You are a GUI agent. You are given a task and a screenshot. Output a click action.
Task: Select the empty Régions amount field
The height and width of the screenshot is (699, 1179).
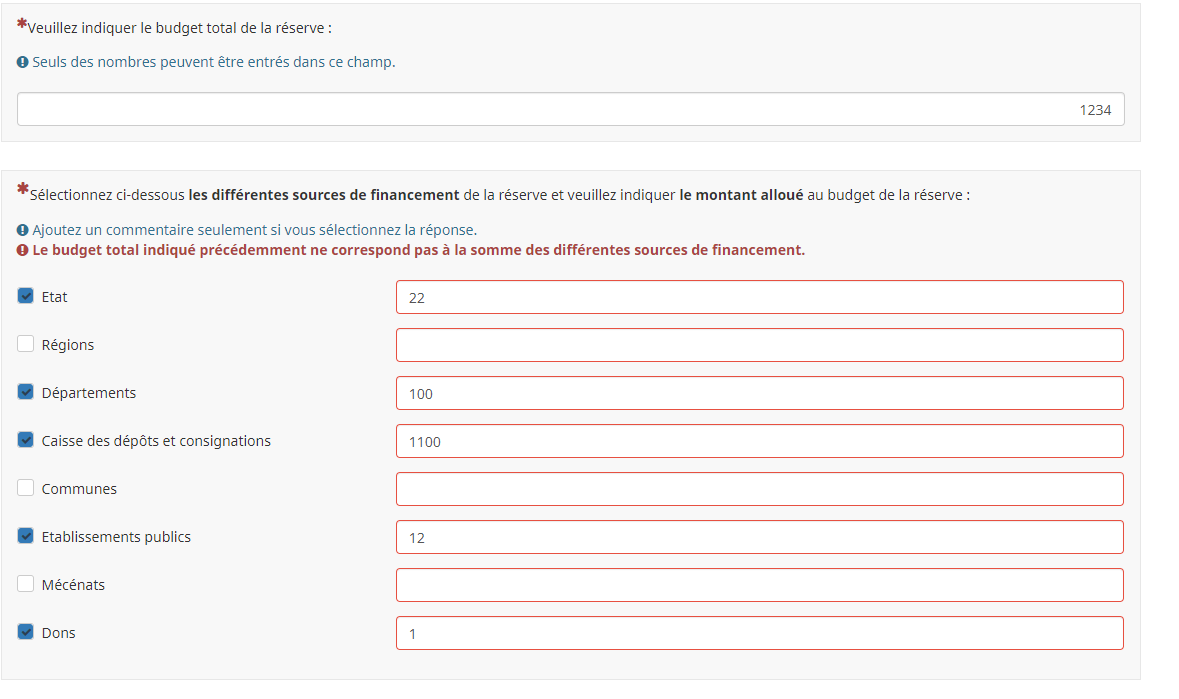click(759, 346)
